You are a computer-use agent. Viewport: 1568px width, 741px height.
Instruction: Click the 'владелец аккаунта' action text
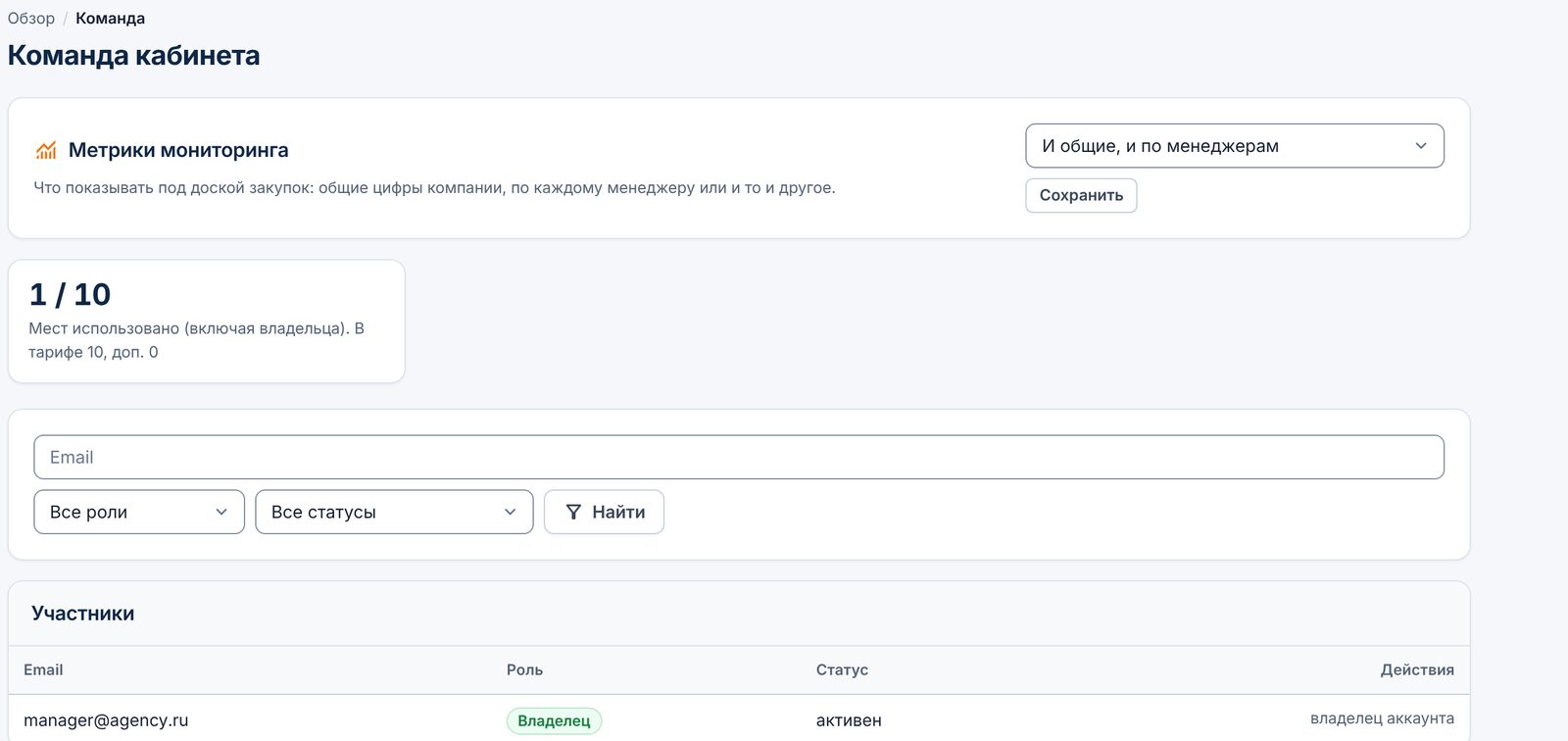(x=1382, y=718)
